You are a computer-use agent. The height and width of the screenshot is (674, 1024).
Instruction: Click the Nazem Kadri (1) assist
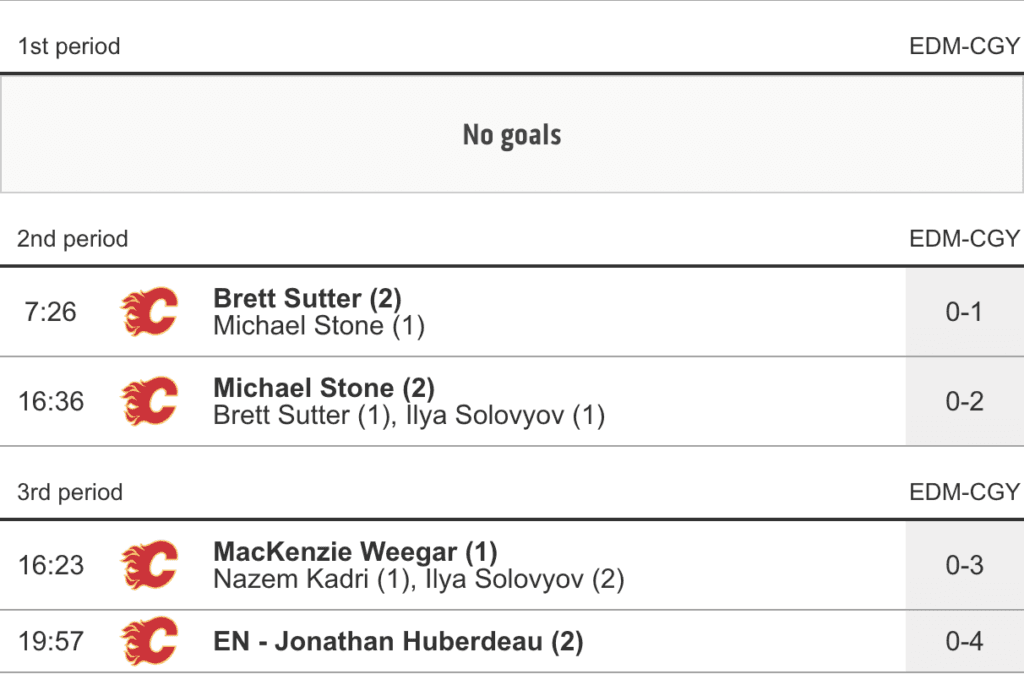312,579
